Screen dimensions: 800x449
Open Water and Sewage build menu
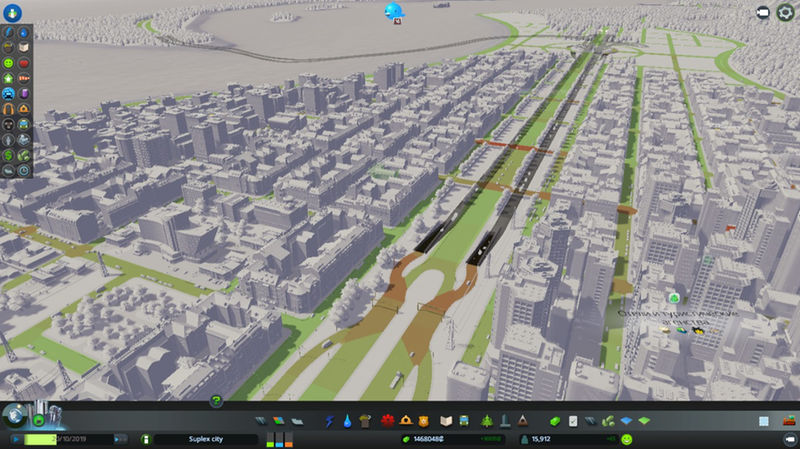click(x=347, y=421)
